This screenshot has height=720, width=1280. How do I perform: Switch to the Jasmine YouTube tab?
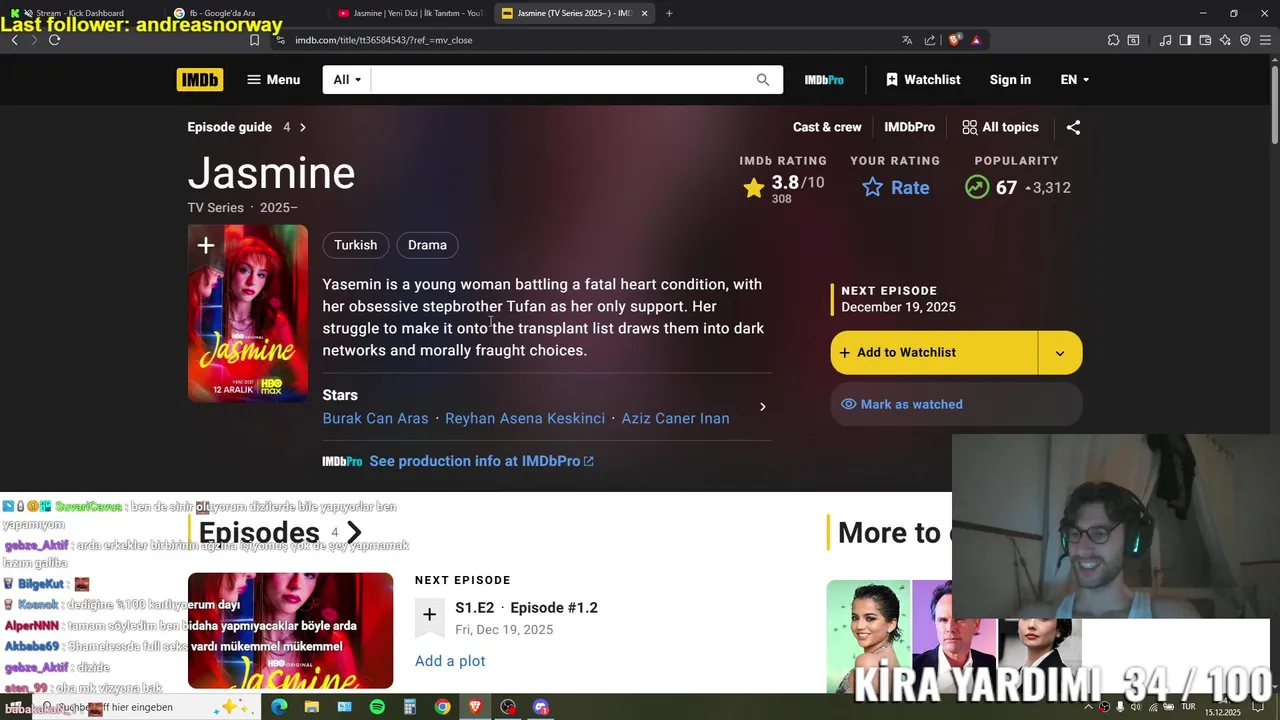[410, 13]
